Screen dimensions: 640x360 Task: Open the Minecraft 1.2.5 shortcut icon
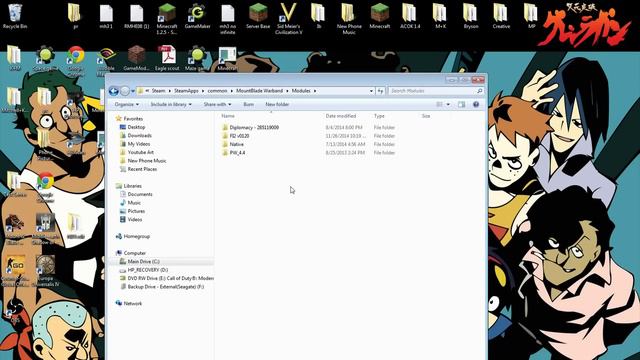coord(167,18)
